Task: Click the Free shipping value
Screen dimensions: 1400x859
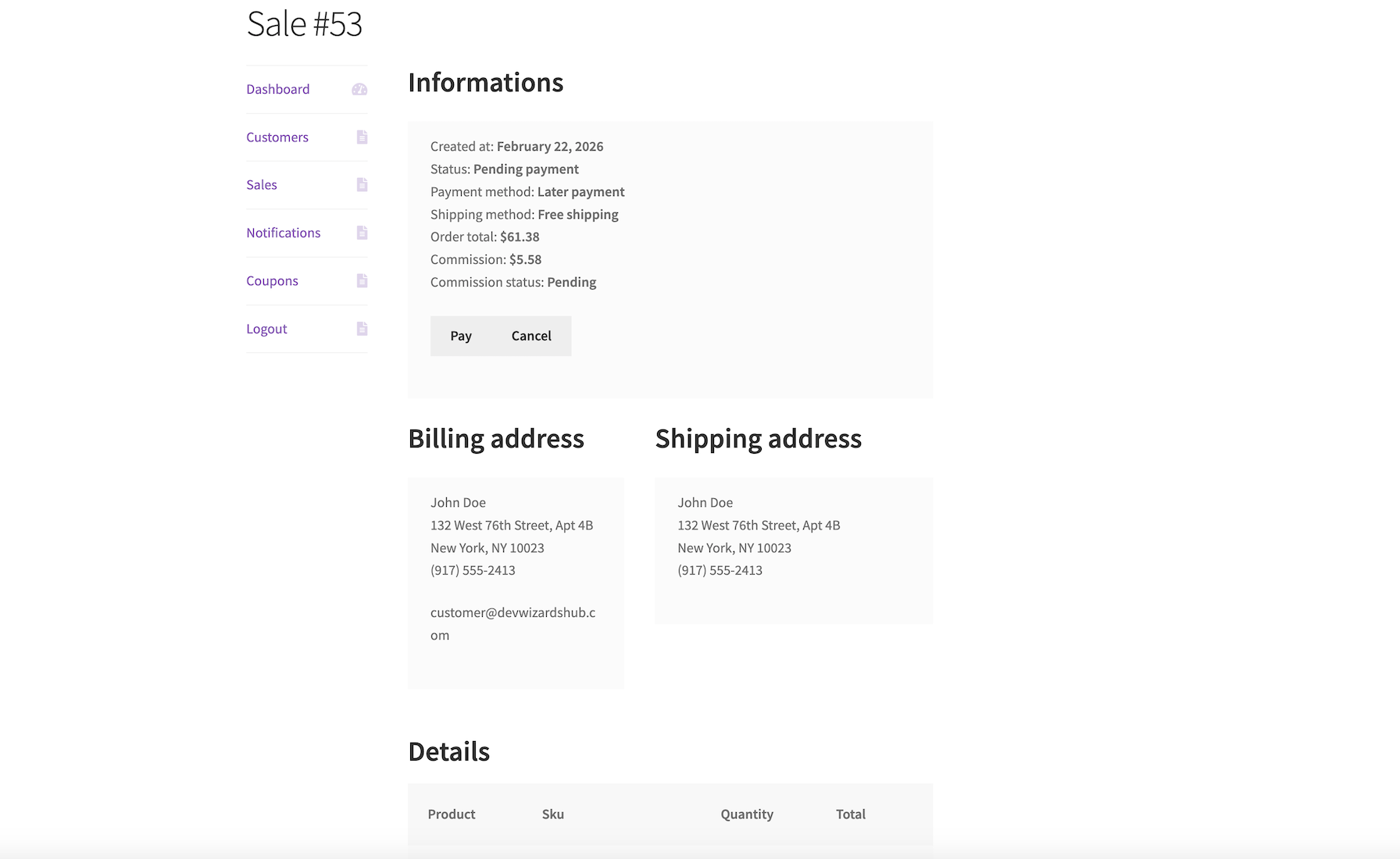Action: tap(578, 214)
